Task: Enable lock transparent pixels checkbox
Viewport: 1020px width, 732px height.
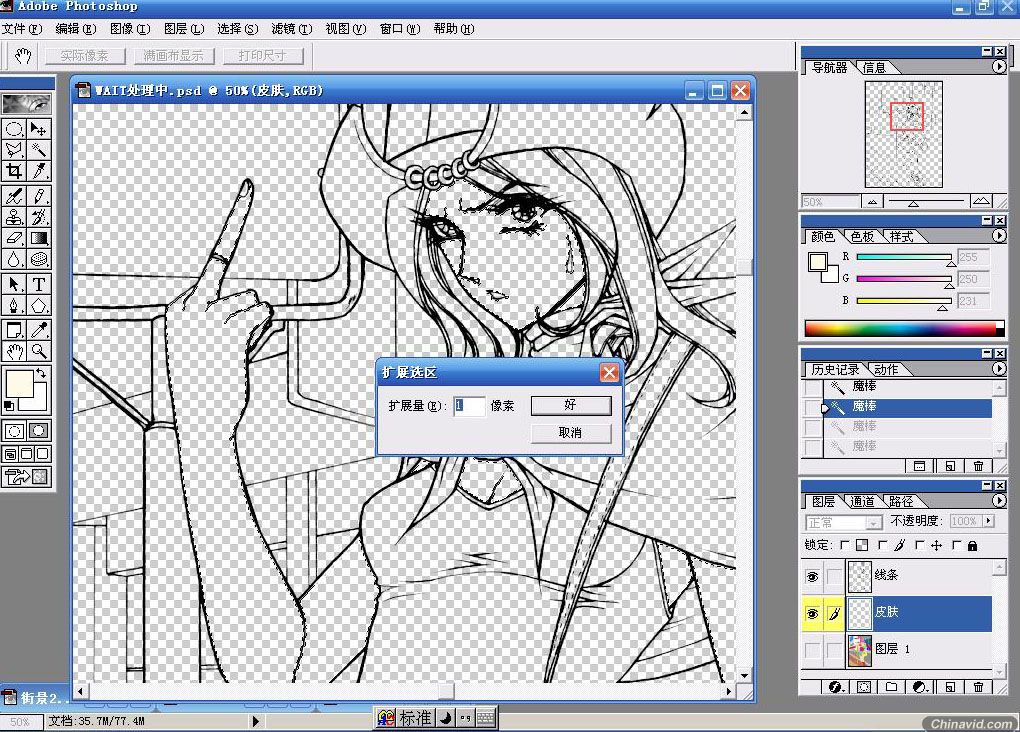Action: tap(845, 545)
